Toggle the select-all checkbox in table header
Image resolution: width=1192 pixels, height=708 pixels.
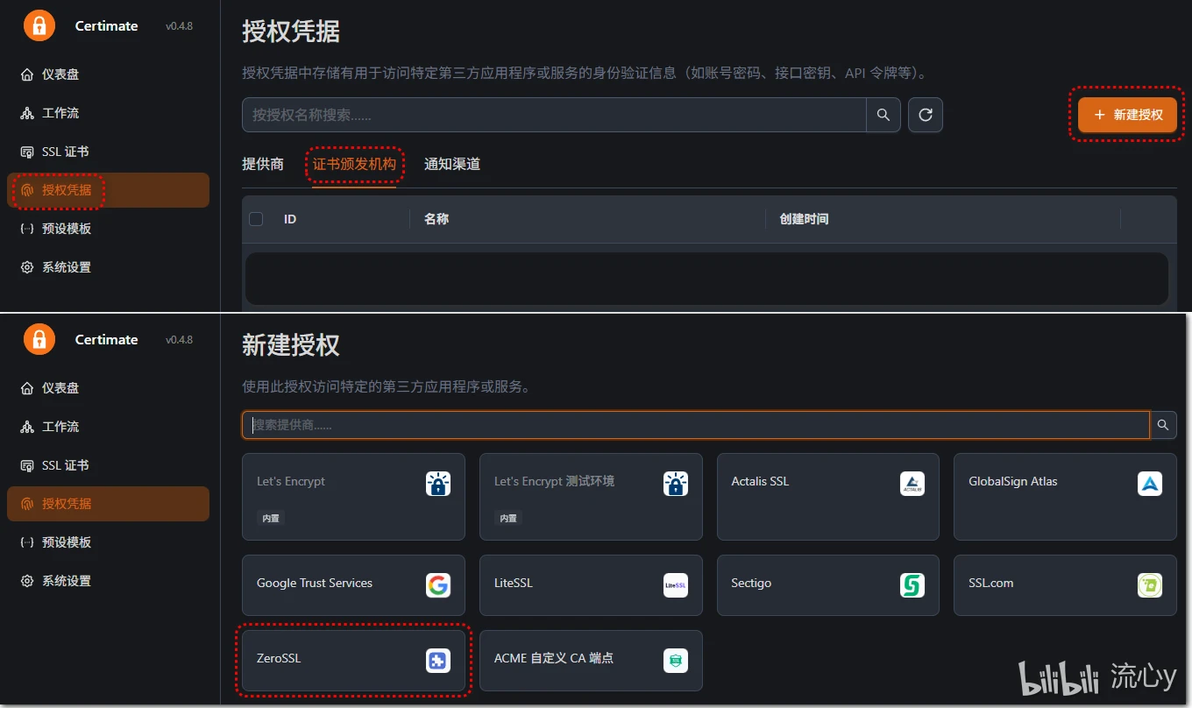(x=256, y=219)
